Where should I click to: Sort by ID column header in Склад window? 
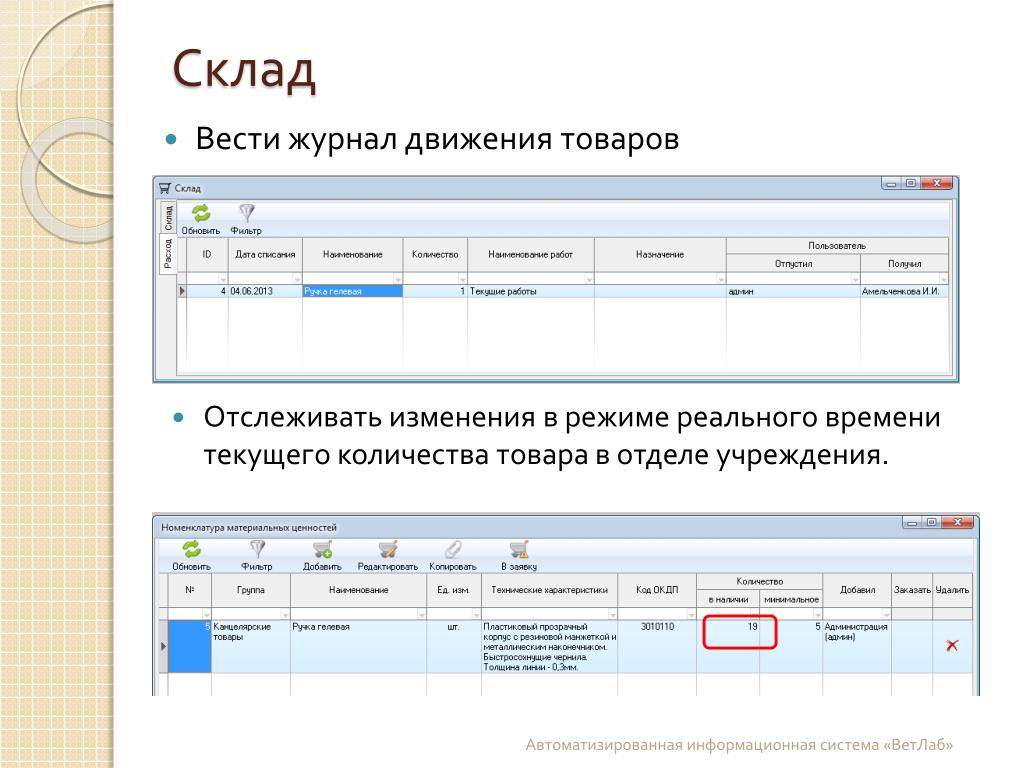pos(207,255)
